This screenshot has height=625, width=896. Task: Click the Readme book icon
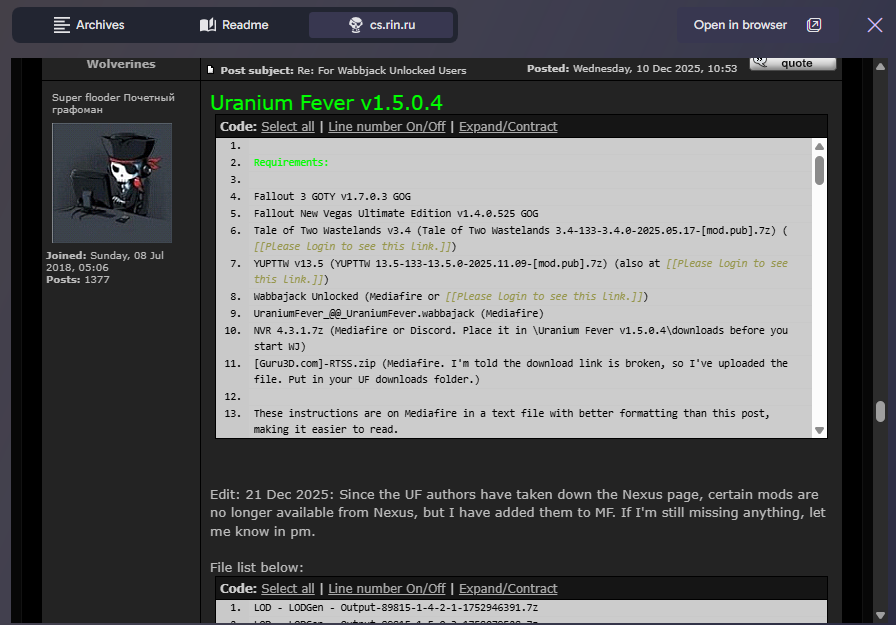point(208,25)
